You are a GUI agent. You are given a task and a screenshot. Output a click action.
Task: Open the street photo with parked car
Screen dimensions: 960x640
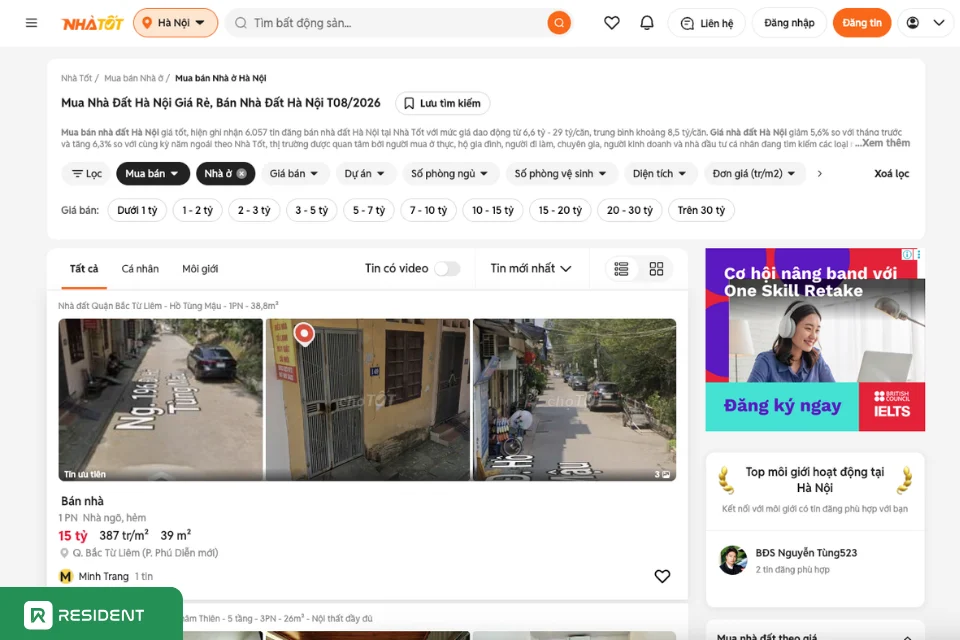pos(160,399)
